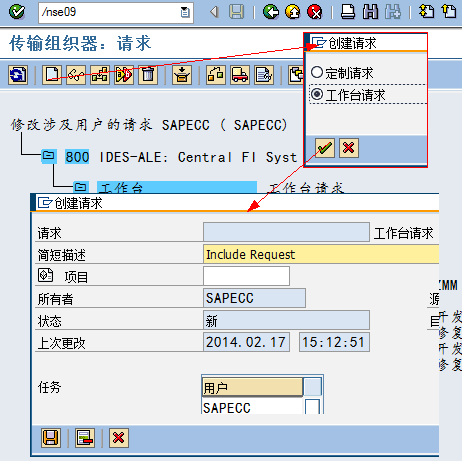Screen dimensions: 462x461
Task: Click the yellow Exit arrow icon
Action: [293, 12]
